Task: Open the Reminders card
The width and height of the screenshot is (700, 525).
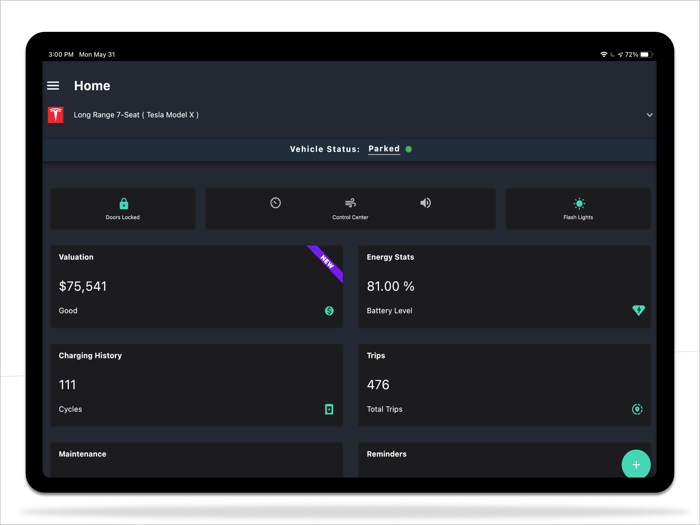Action: 504,460
